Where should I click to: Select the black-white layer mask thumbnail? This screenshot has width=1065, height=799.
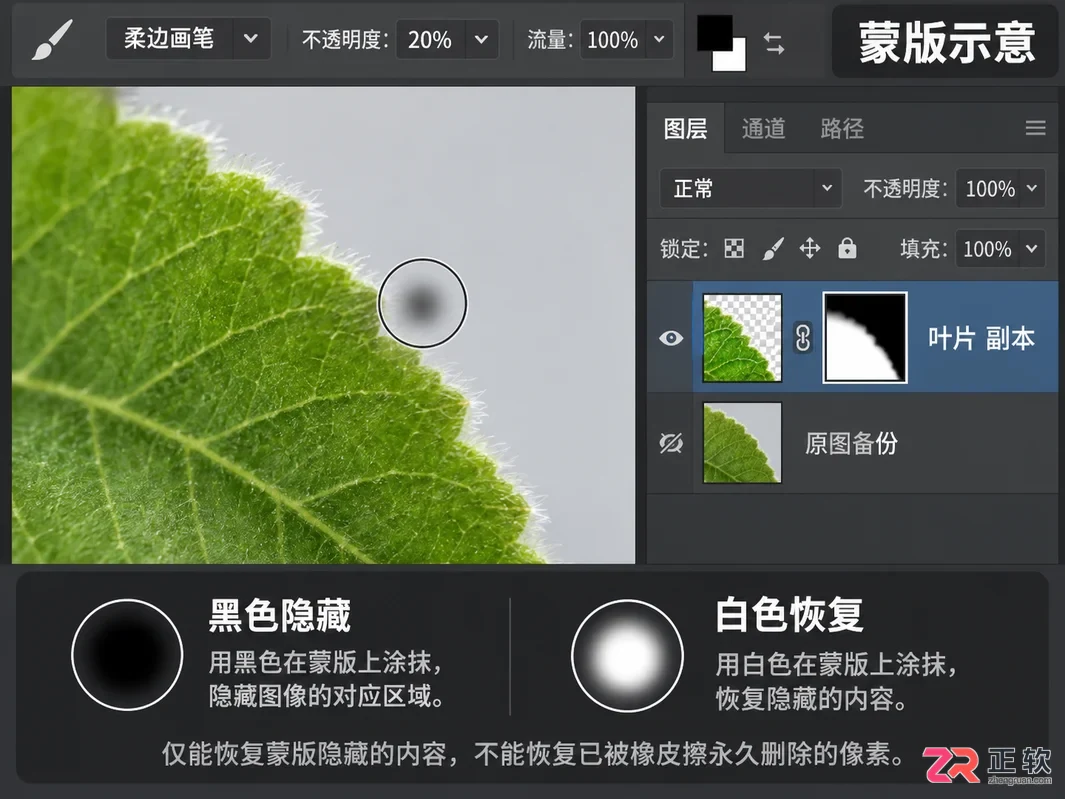coord(865,338)
